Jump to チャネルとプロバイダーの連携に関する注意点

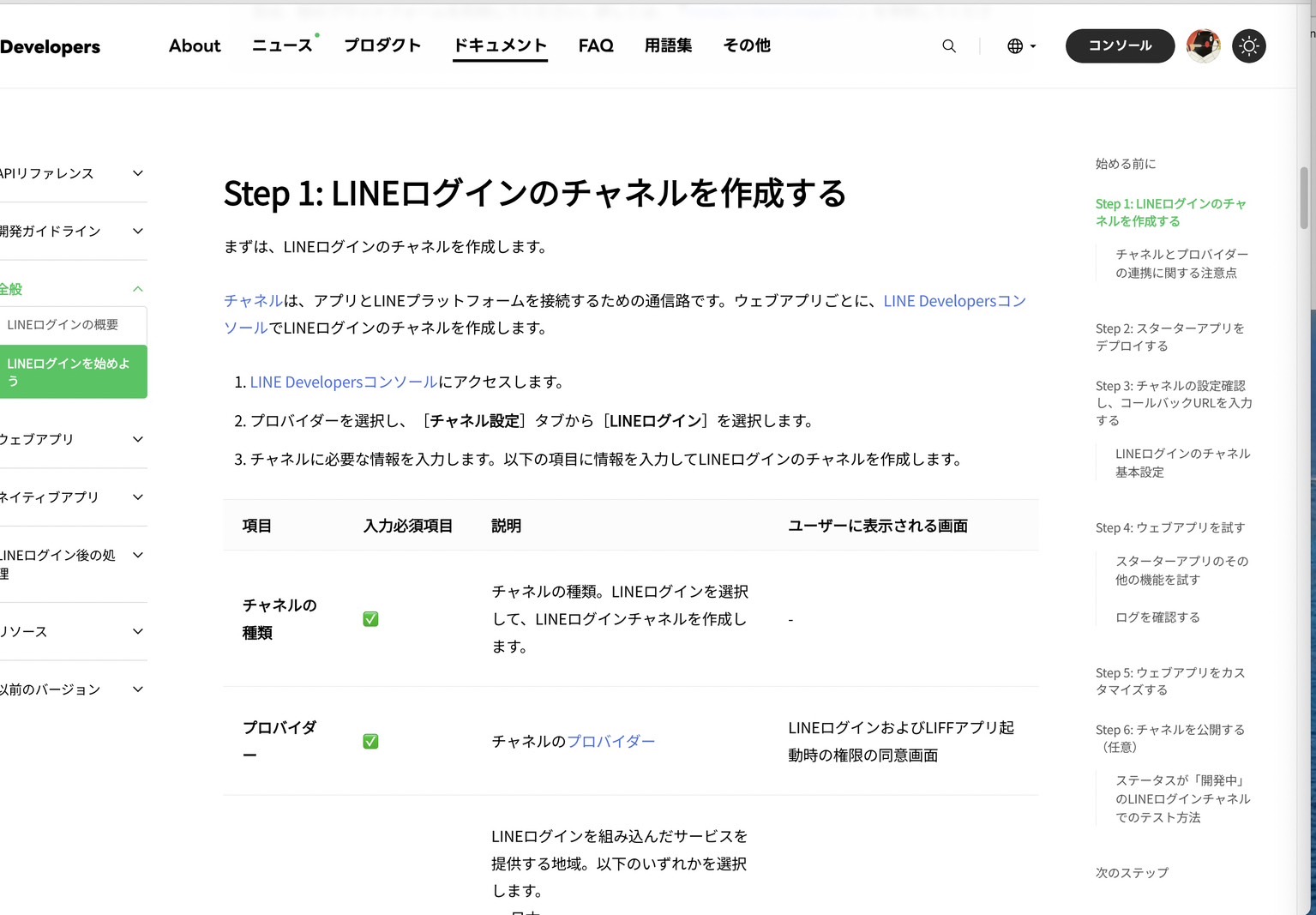(x=1181, y=263)
